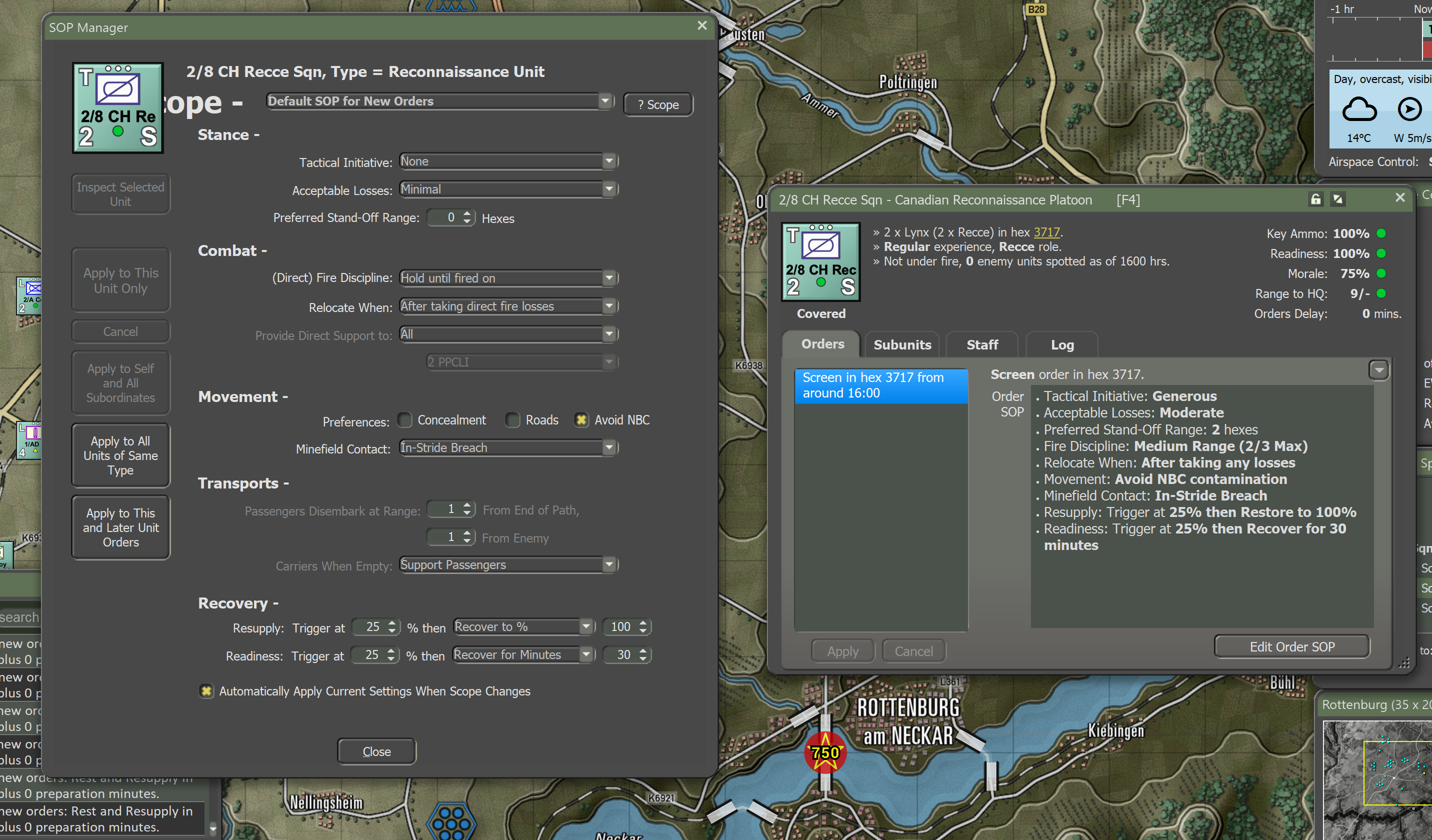Click the 2/8 CH Recce unit counter in SOP Manager

click(x=117, y=108)
